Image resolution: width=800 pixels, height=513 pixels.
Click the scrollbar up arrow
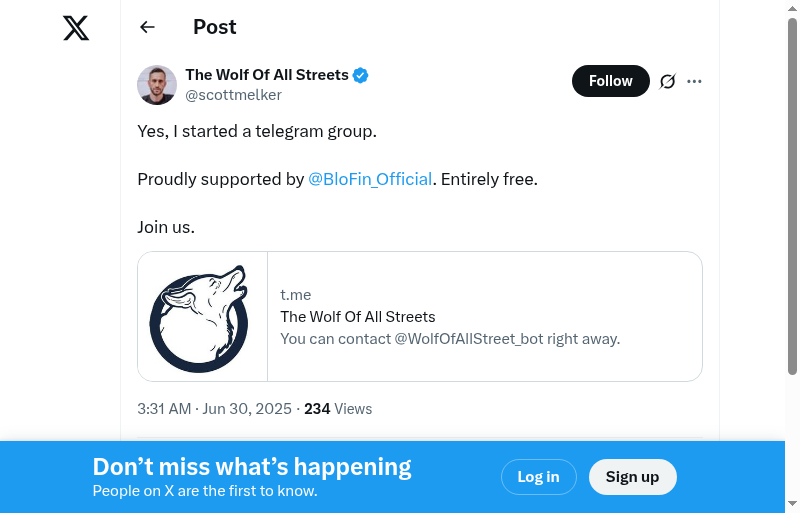coord(792,7)
